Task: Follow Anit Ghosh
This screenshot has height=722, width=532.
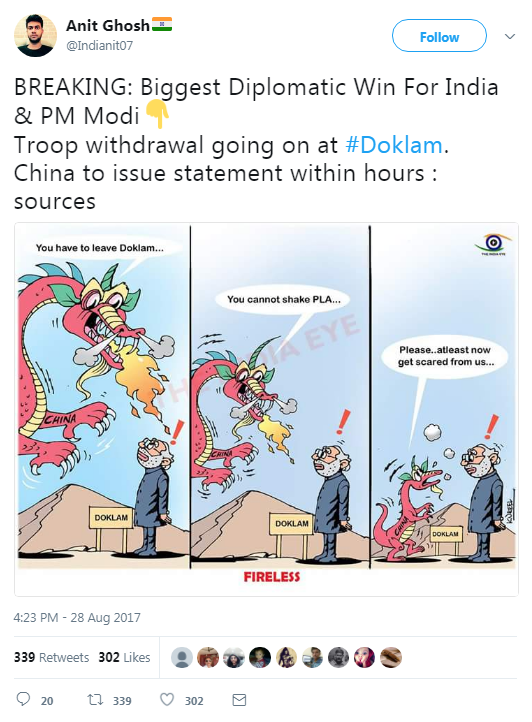Action: [x=439, y=36]
